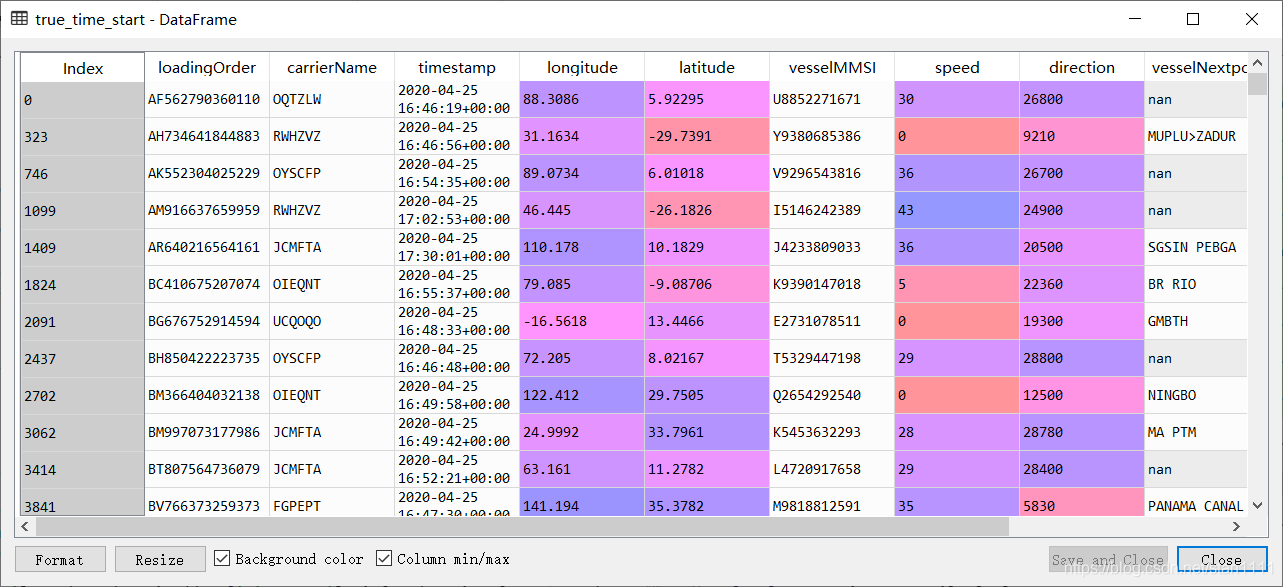Select direction cell 12500
This screenshot has height=587, width=1283.
1082,395
